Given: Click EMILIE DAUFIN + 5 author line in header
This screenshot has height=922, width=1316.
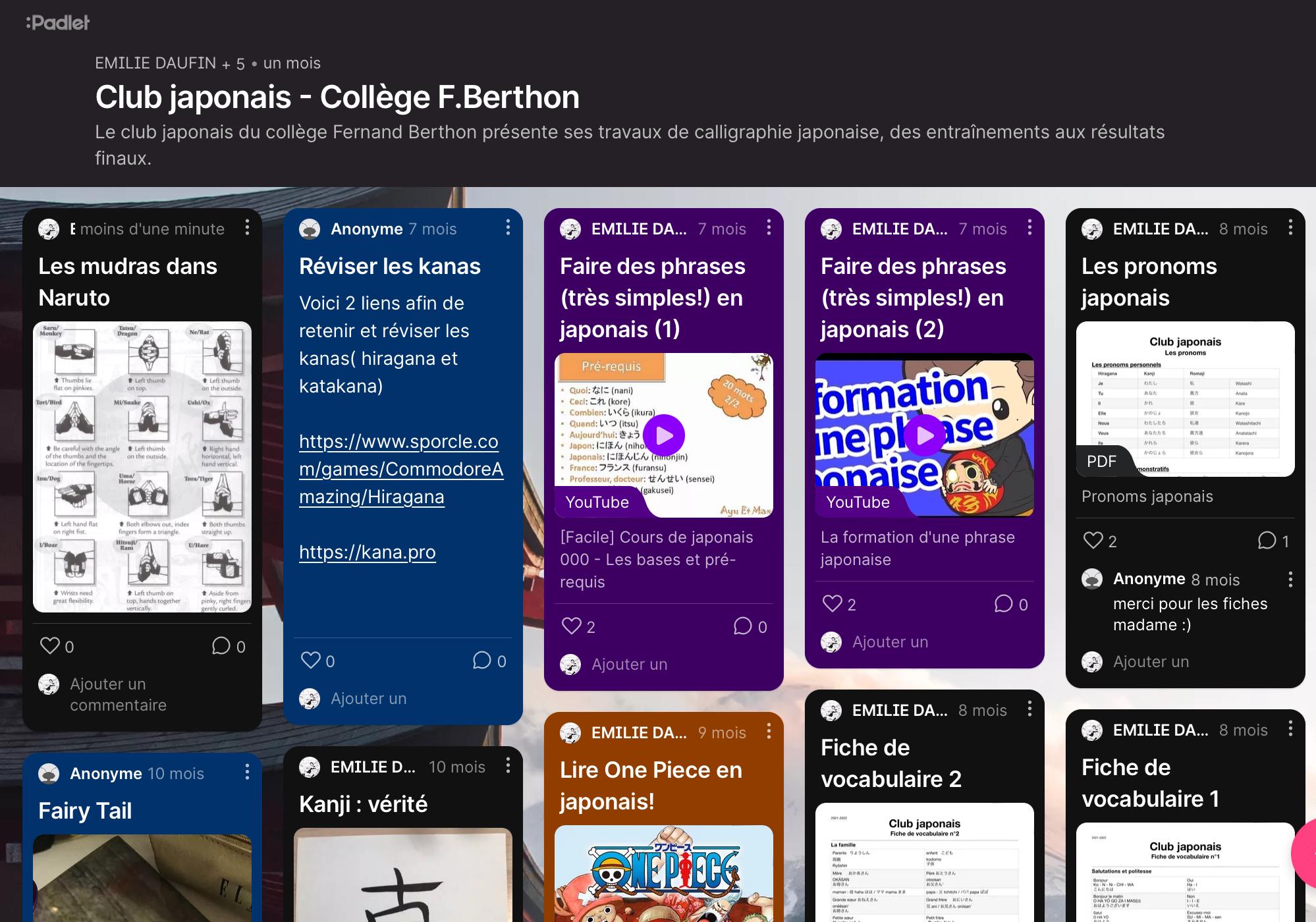Looking at the screenshot, I should pos(170,63).
